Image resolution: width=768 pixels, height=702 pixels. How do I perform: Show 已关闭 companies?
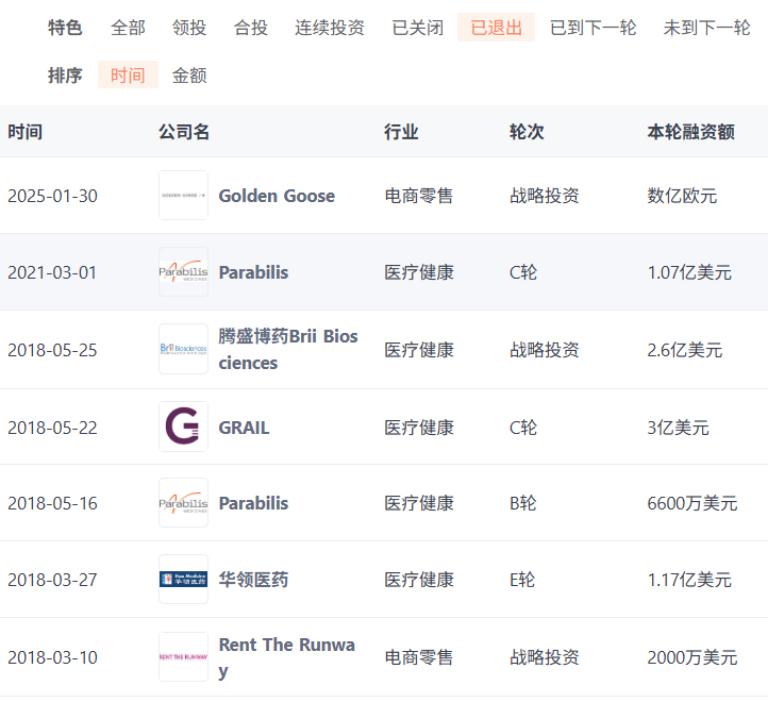[x=418, y=27]
